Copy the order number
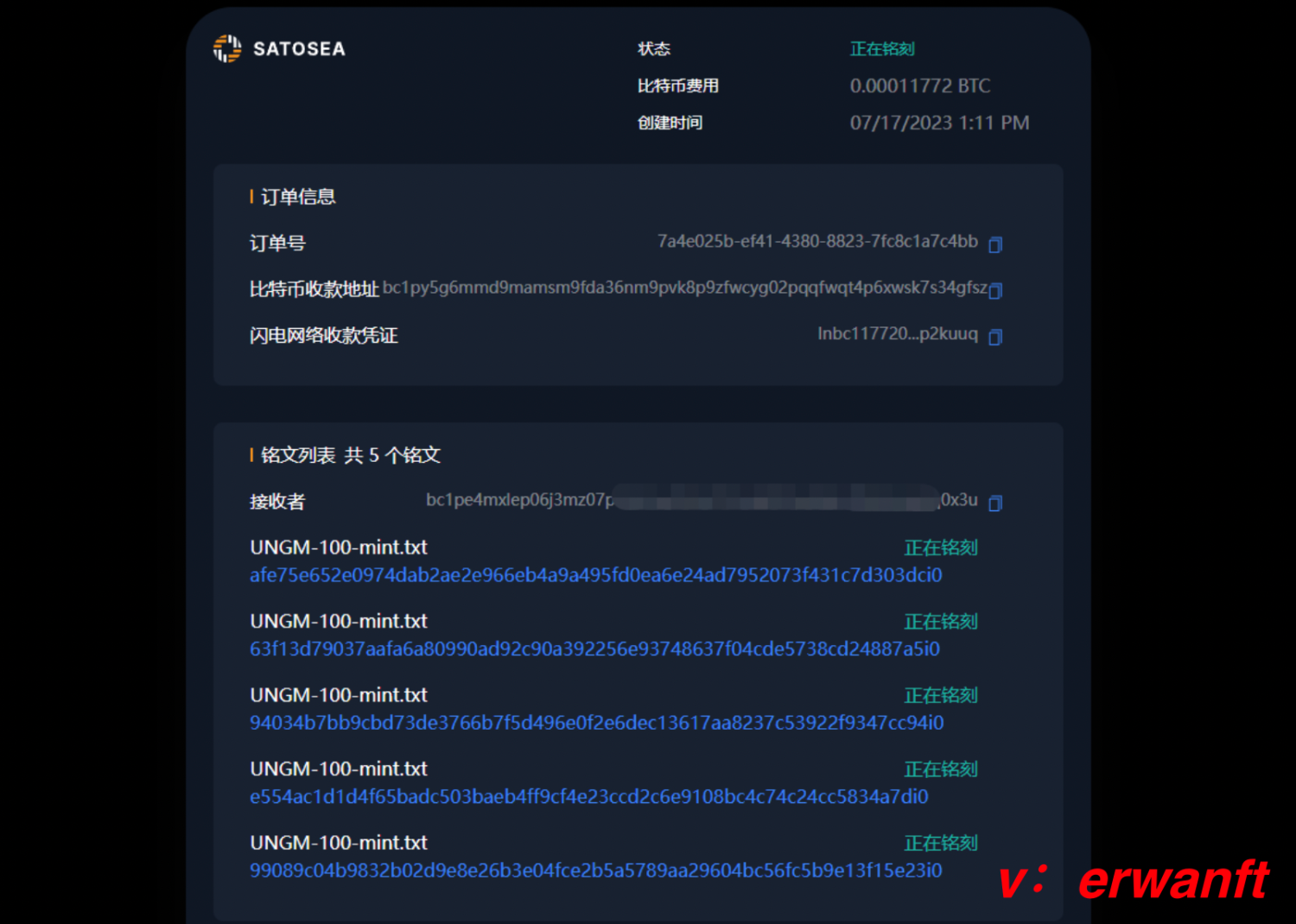The width and height of the screenshot is (1296, 924). 995,245
